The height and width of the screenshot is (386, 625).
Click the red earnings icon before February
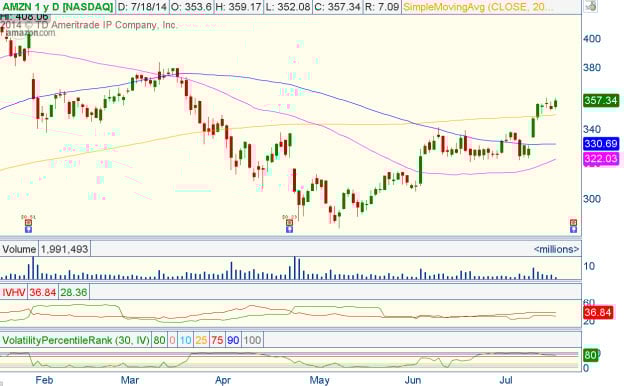coord(28,223)
